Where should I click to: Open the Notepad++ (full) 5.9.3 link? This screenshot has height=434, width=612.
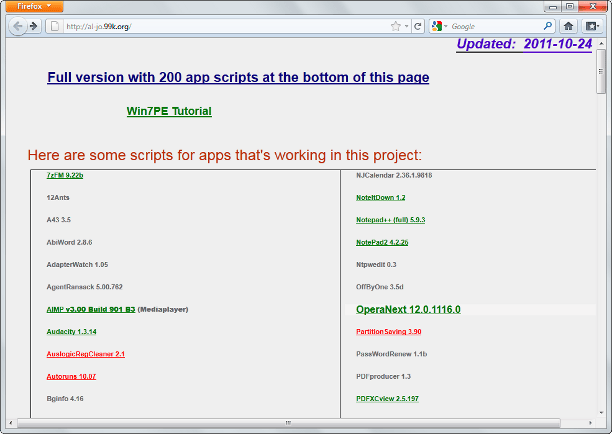point(390,220)
